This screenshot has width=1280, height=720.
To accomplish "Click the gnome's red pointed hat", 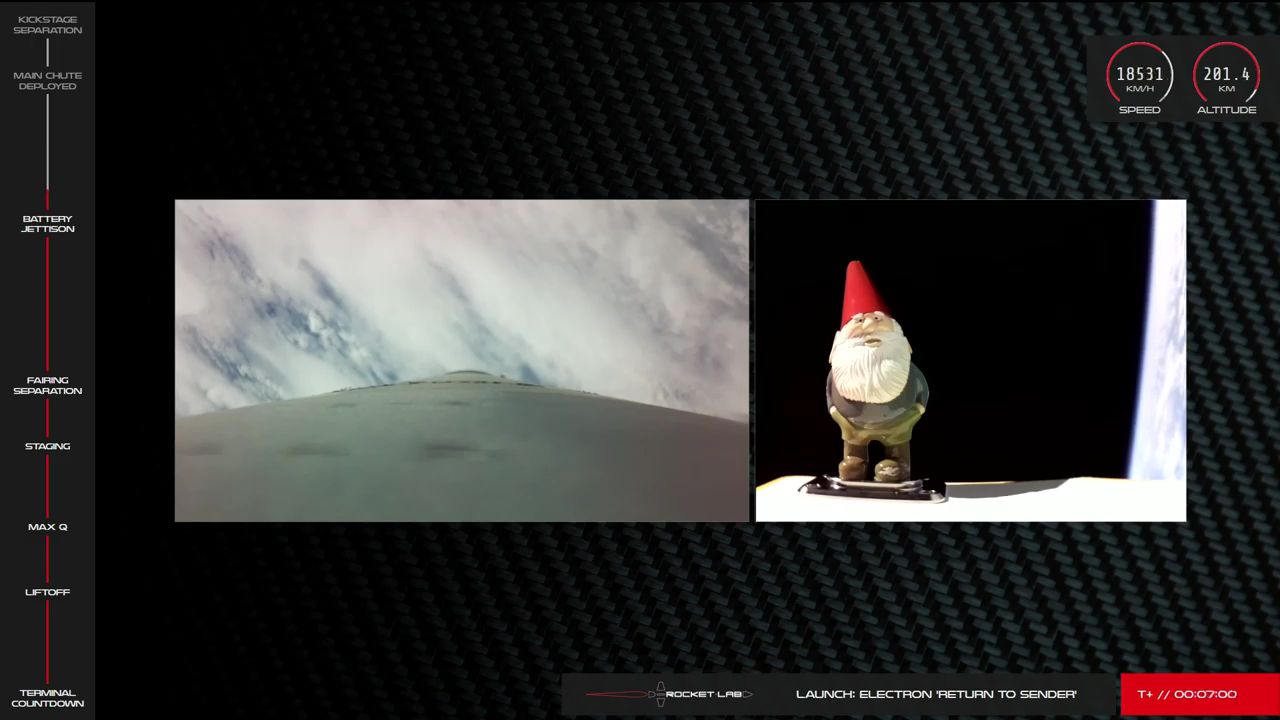I will click(x=861, y=292).
